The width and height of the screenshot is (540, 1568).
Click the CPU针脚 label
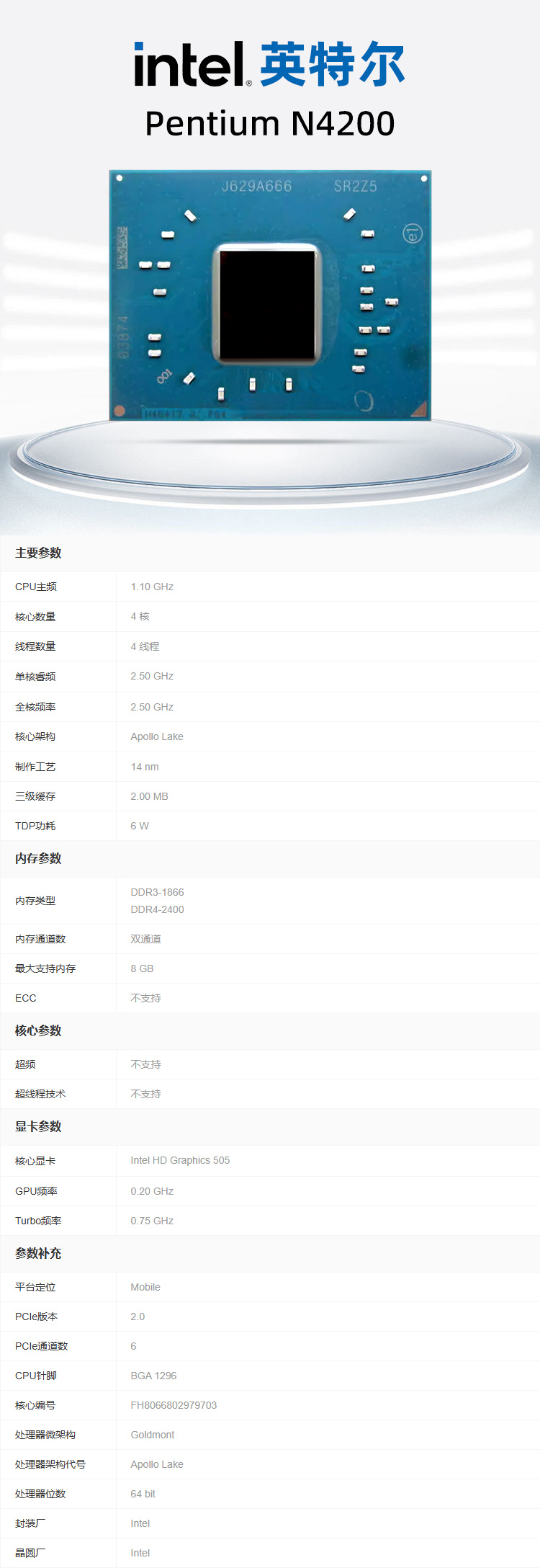(36, 1376)
